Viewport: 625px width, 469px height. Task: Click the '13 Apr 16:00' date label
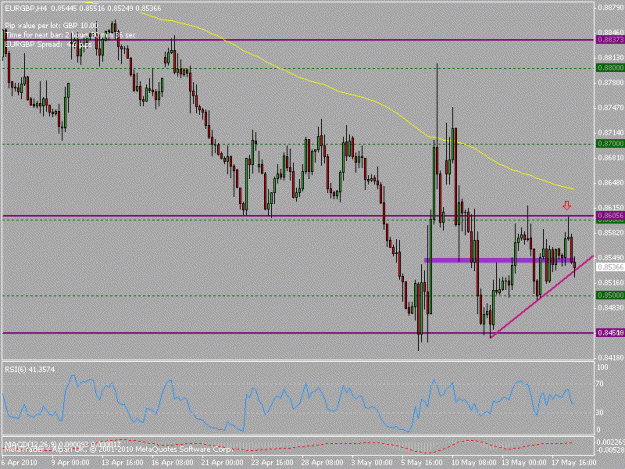[x=122, y=463]
